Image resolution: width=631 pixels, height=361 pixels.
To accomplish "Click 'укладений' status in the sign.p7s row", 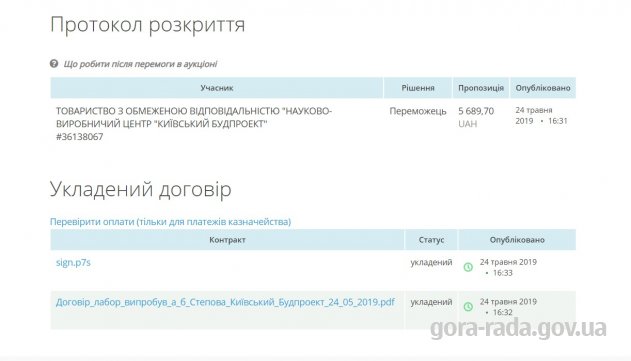I will click(x=431, y=262).
